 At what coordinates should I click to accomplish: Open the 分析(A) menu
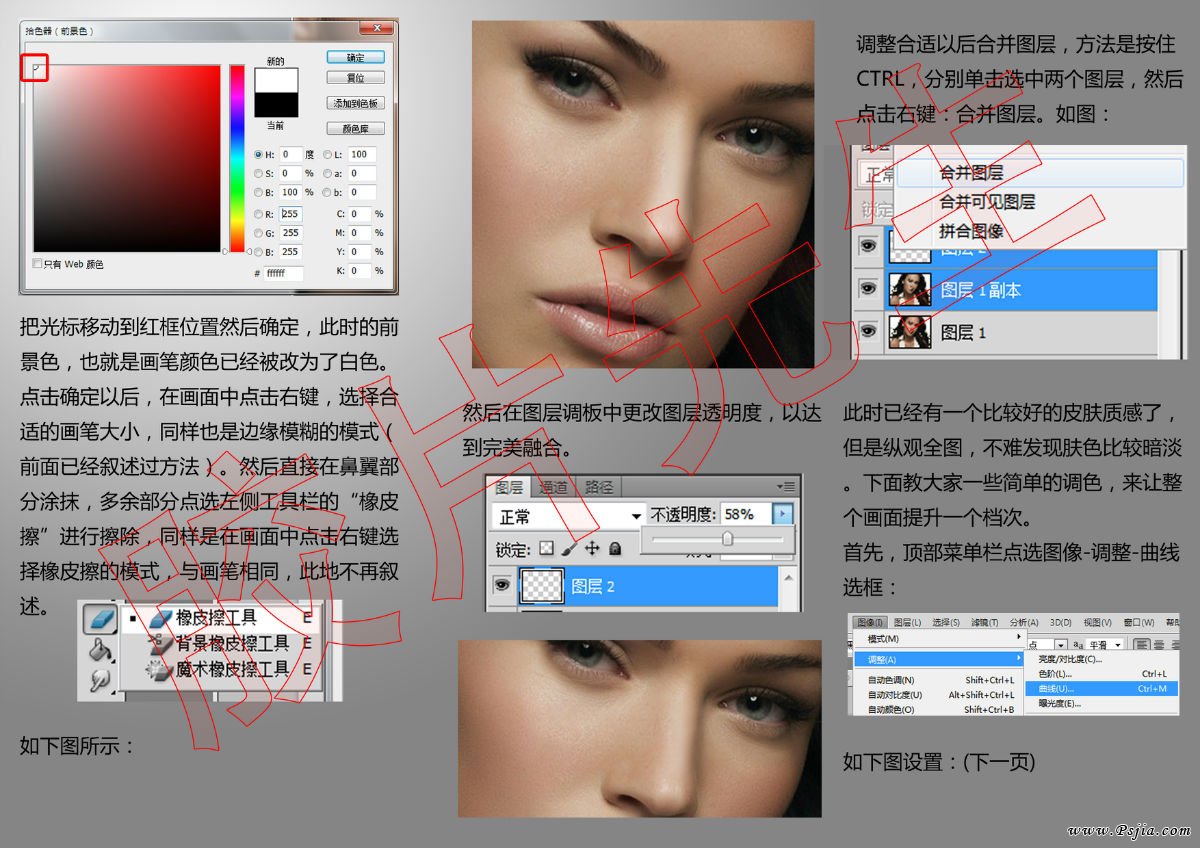[1025, 622]
